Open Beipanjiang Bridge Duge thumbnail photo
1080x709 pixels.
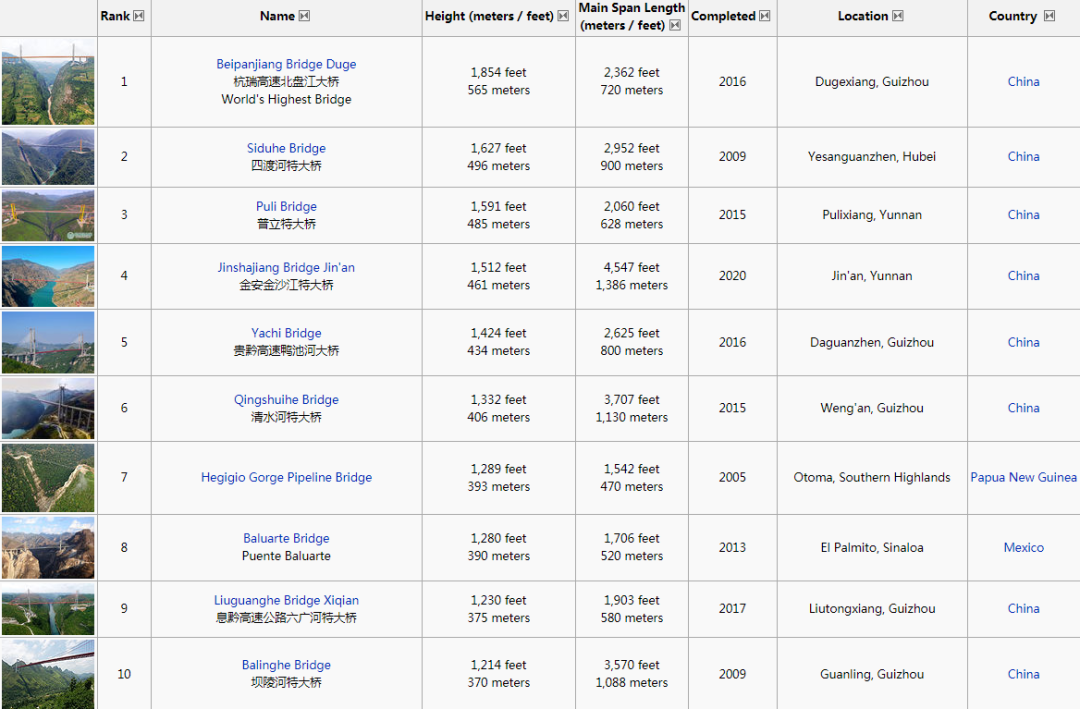tap(48, 82)
